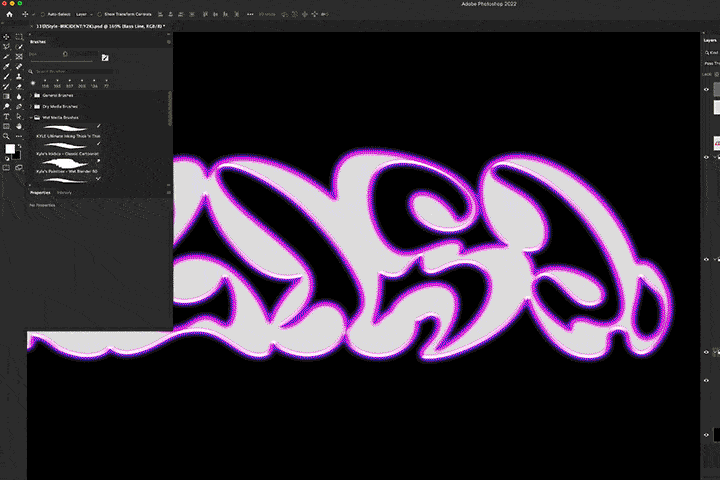The height and width of the screenshot is (480, 720).
Task: Select the Dodge tool
Action: click(x=6, y=107)
